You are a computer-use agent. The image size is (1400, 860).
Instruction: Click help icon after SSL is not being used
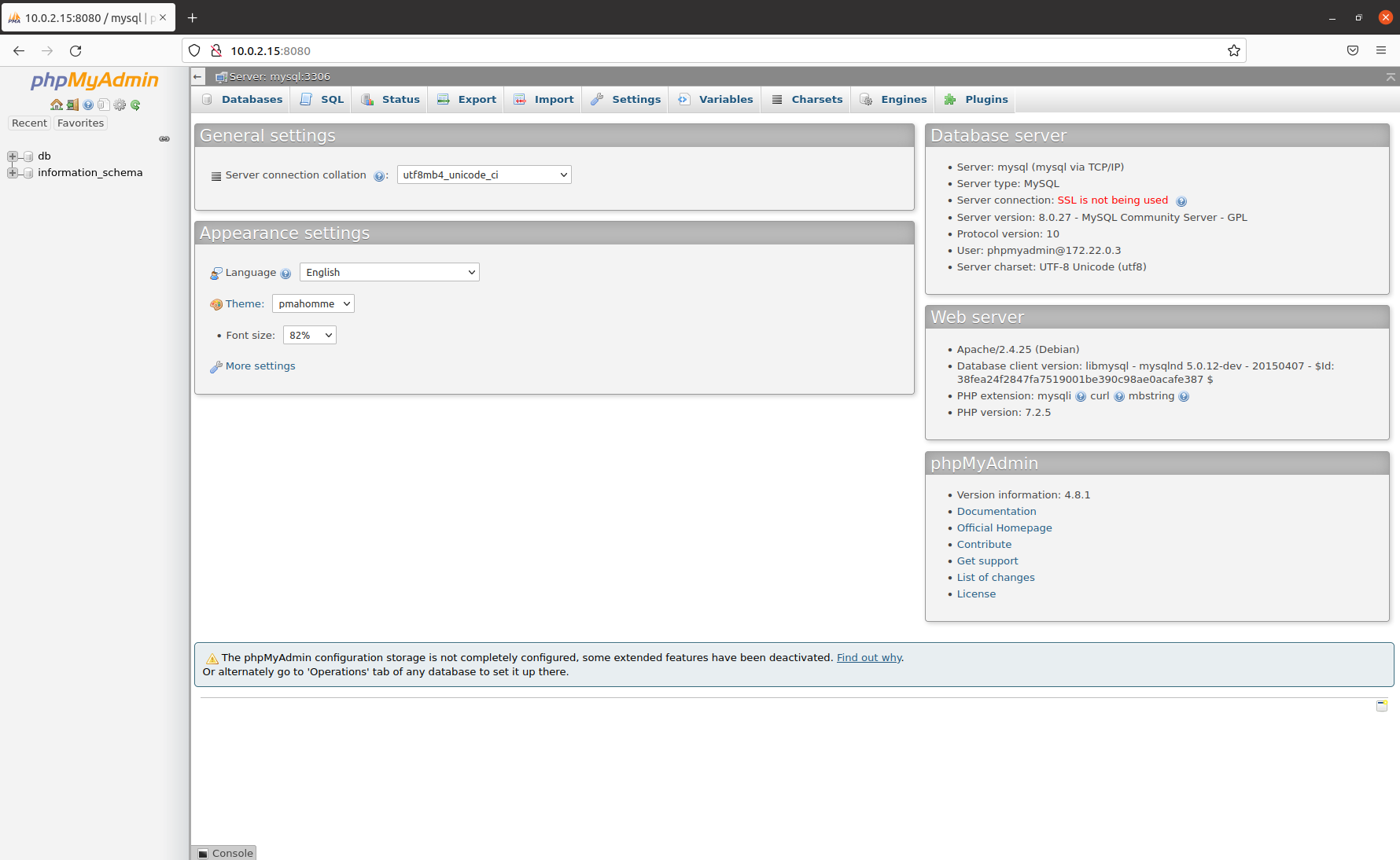coord(1181,201)
